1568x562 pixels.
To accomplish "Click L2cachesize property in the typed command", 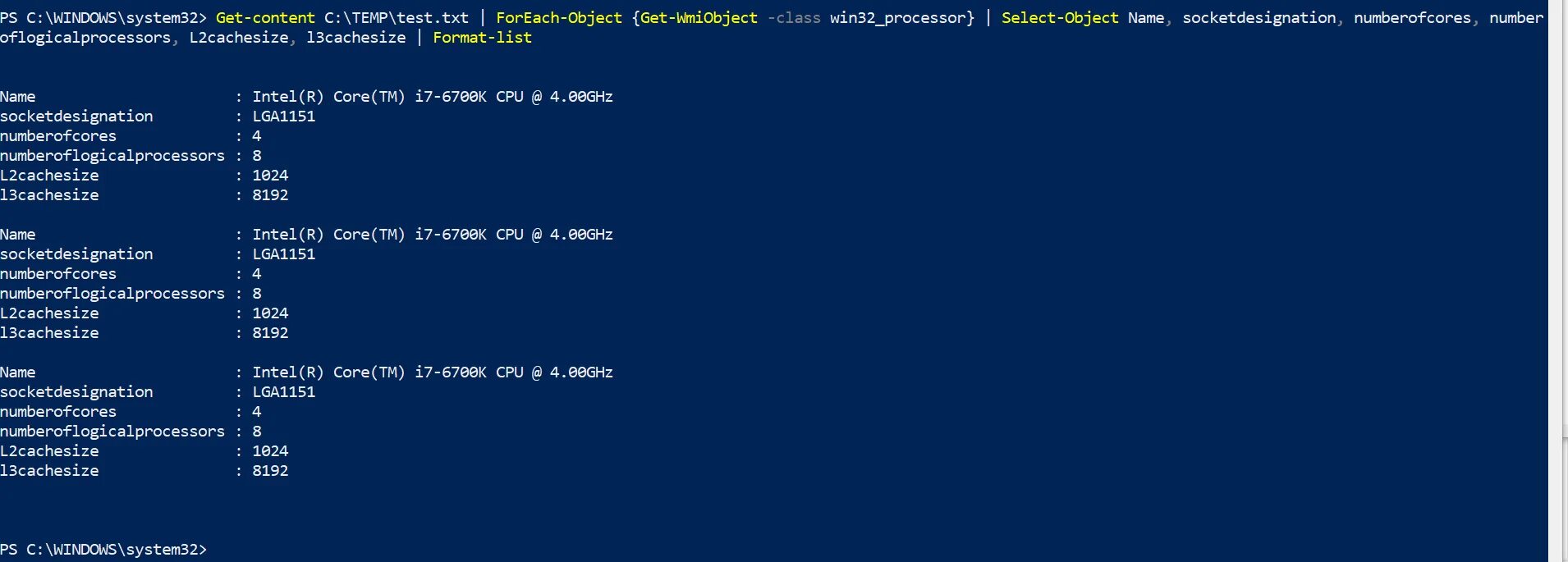I will (x=239, y=37).
